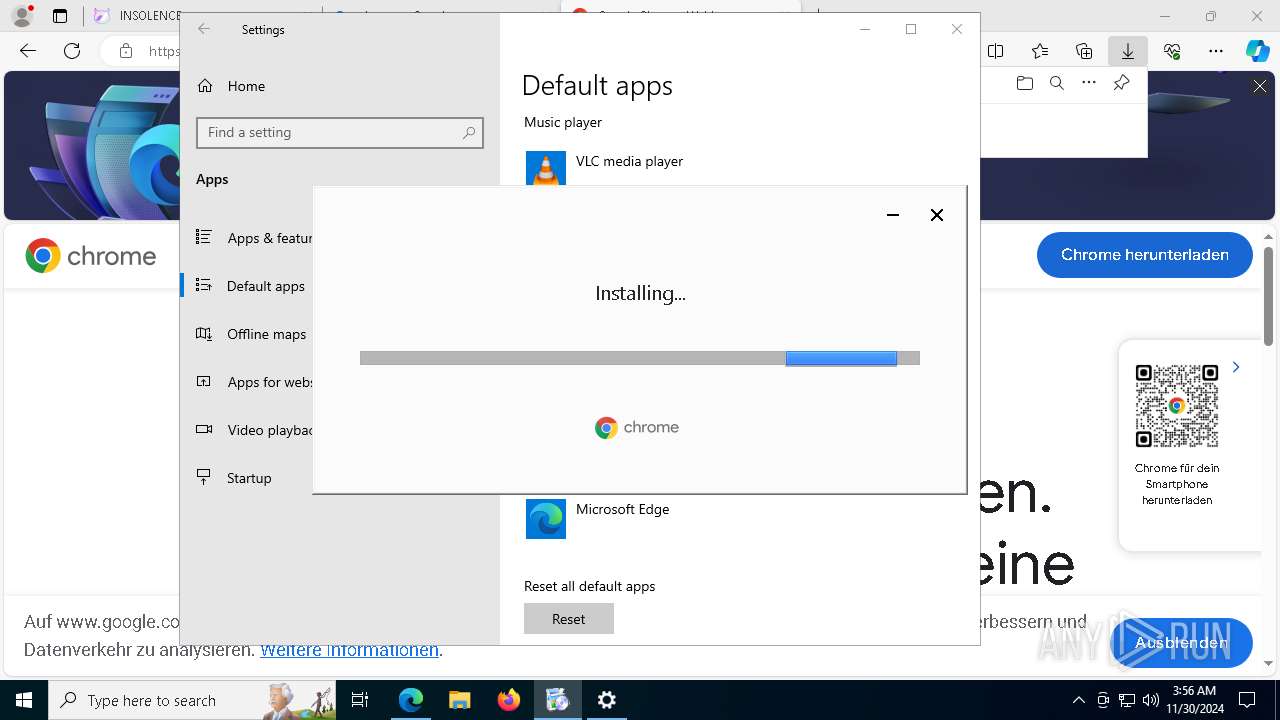This screenshot has height=720, width=1280.
Task: Open taskbar clock showing 3:56 AM
Action: click(x=1195, y=700)
